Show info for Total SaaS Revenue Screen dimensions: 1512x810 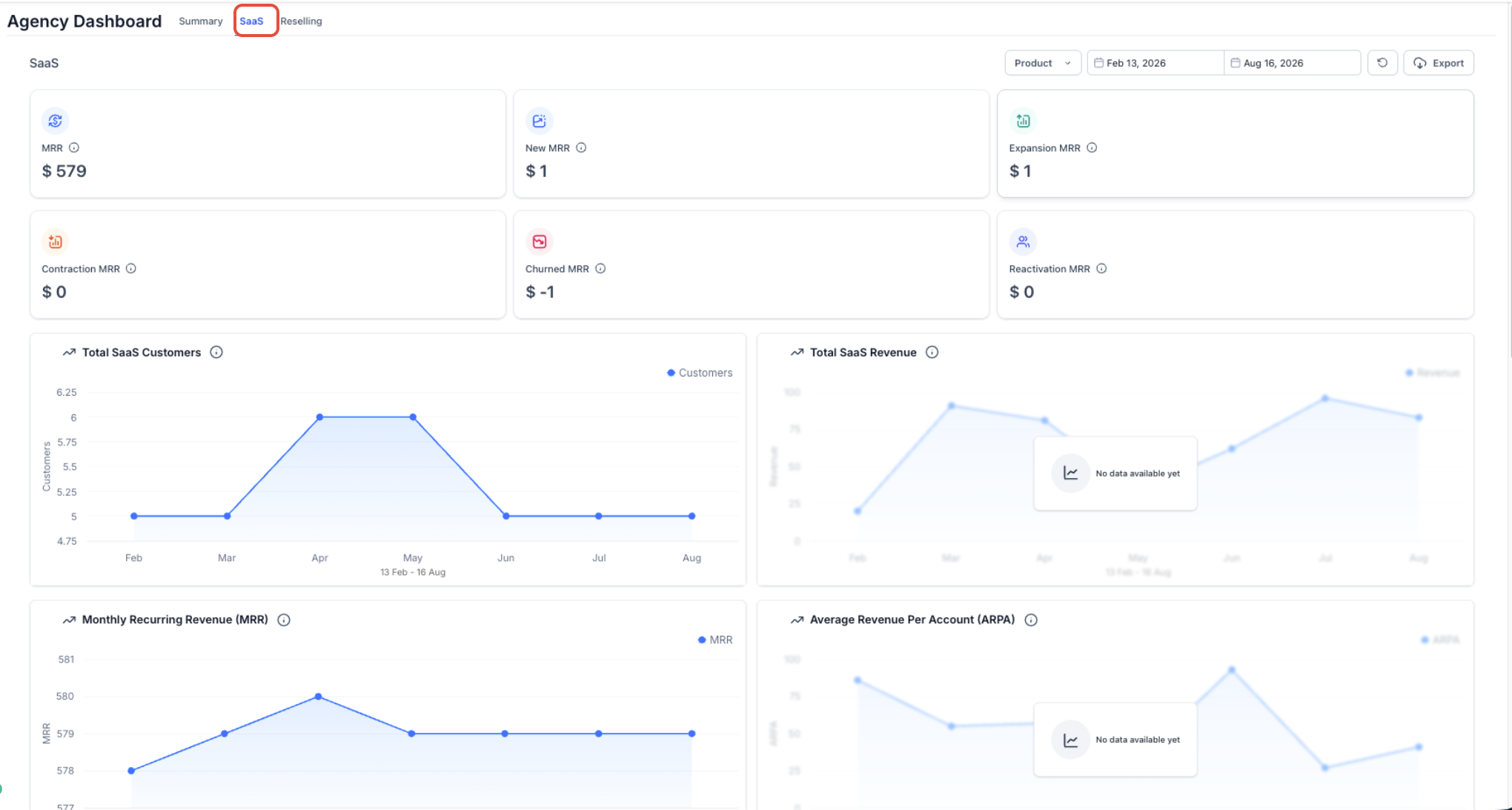tap(932, 352)
